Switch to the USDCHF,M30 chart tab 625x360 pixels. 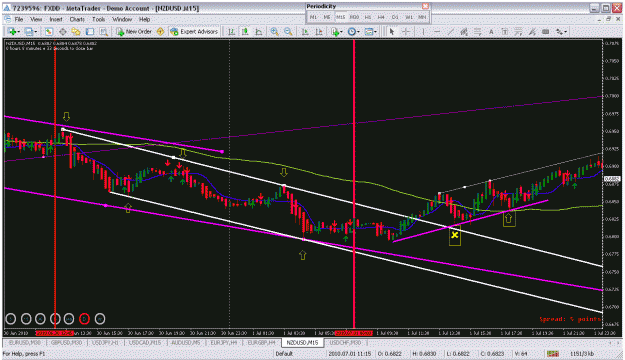tap(345, 342)
